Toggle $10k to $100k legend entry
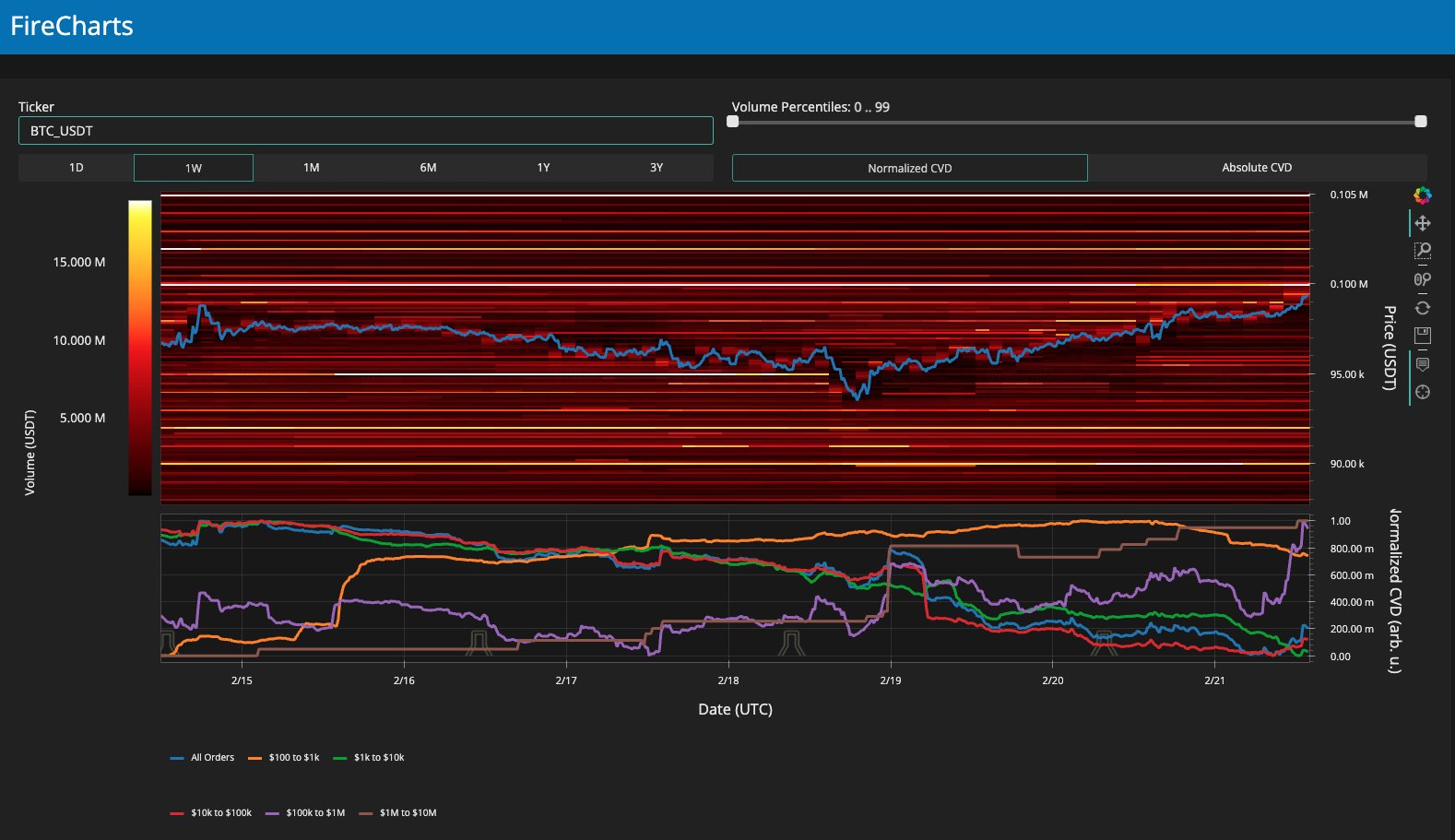Screen dimensions: 1455x840 click(211, 813)
